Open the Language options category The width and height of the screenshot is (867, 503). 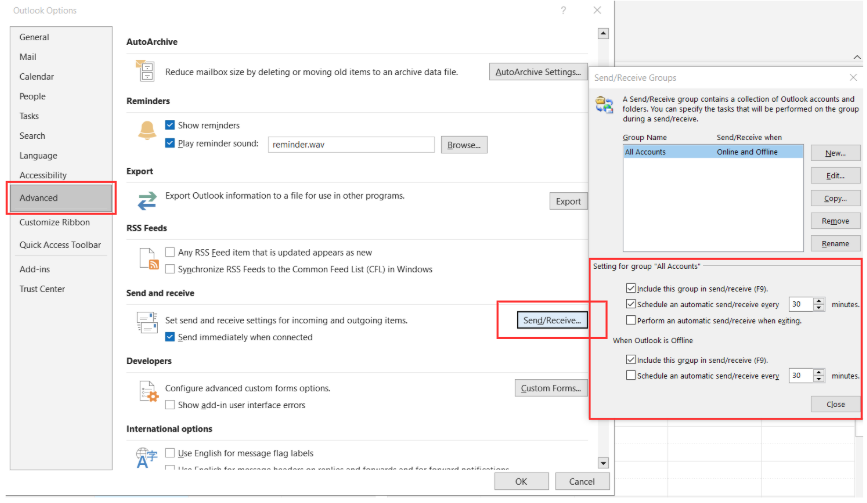tap(61, 156)
